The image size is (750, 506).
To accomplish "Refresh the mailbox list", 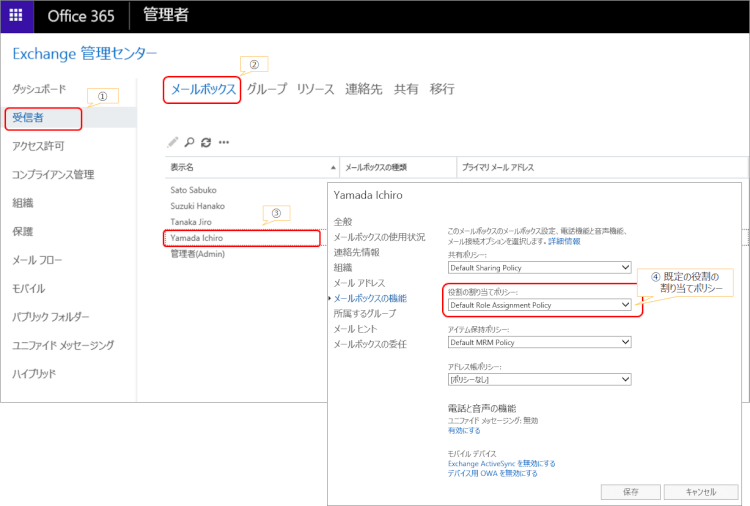I will point(206,142).
